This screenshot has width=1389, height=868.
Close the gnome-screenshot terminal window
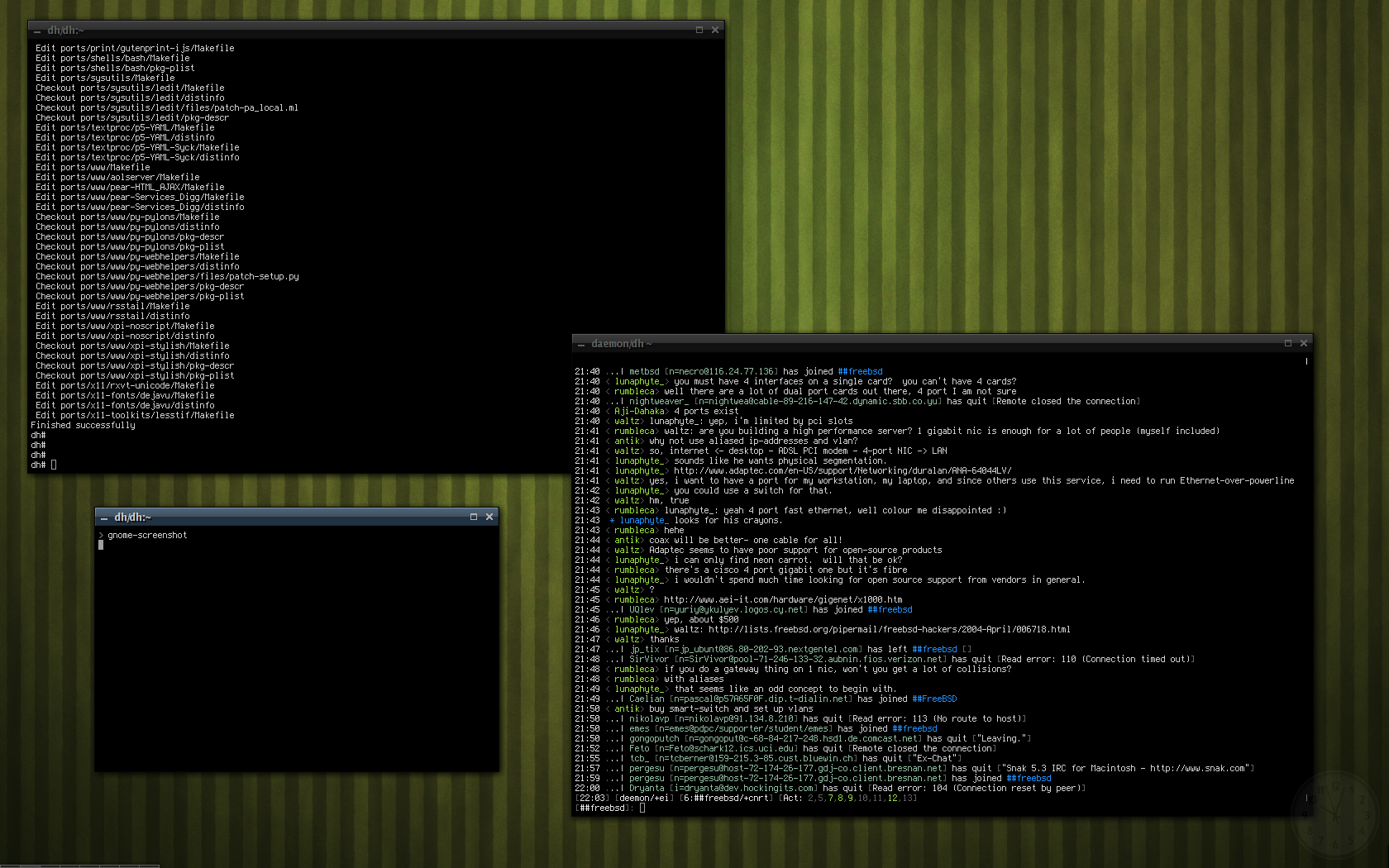[489, 517]
